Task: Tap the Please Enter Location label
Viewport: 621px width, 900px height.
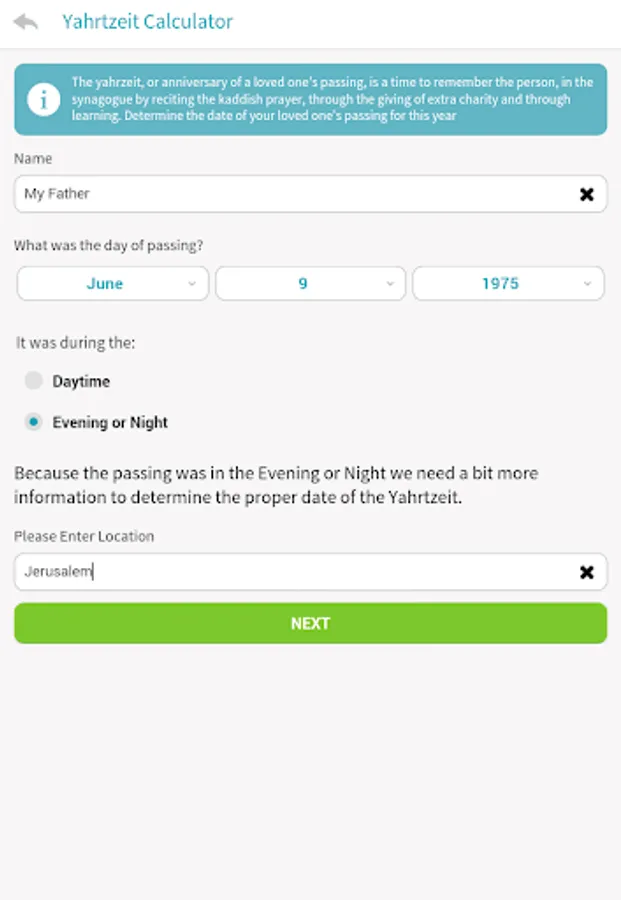Action: coord(84,536)
